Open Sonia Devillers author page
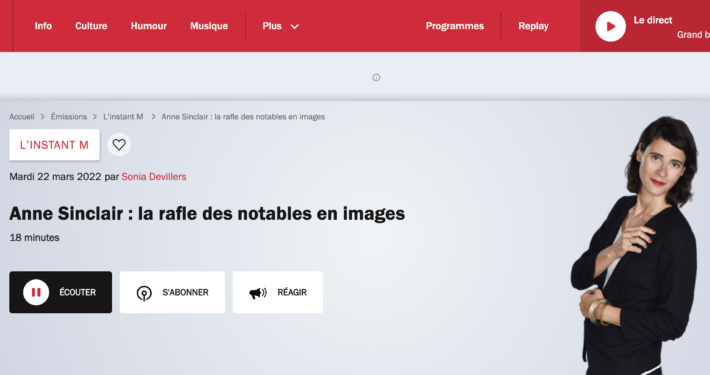The height and width of the screenshot is (375, 710). pos(154,177)
